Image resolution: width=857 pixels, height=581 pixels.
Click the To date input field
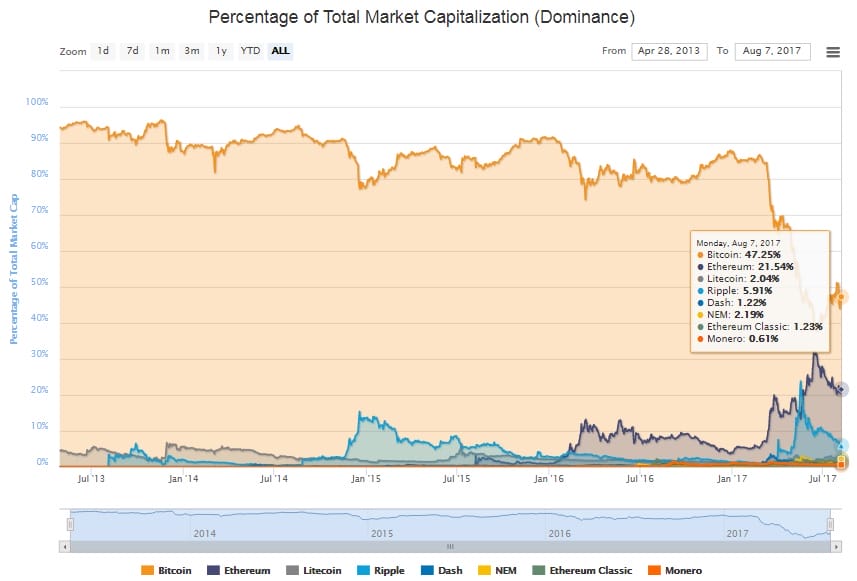(x=772, y=51)
